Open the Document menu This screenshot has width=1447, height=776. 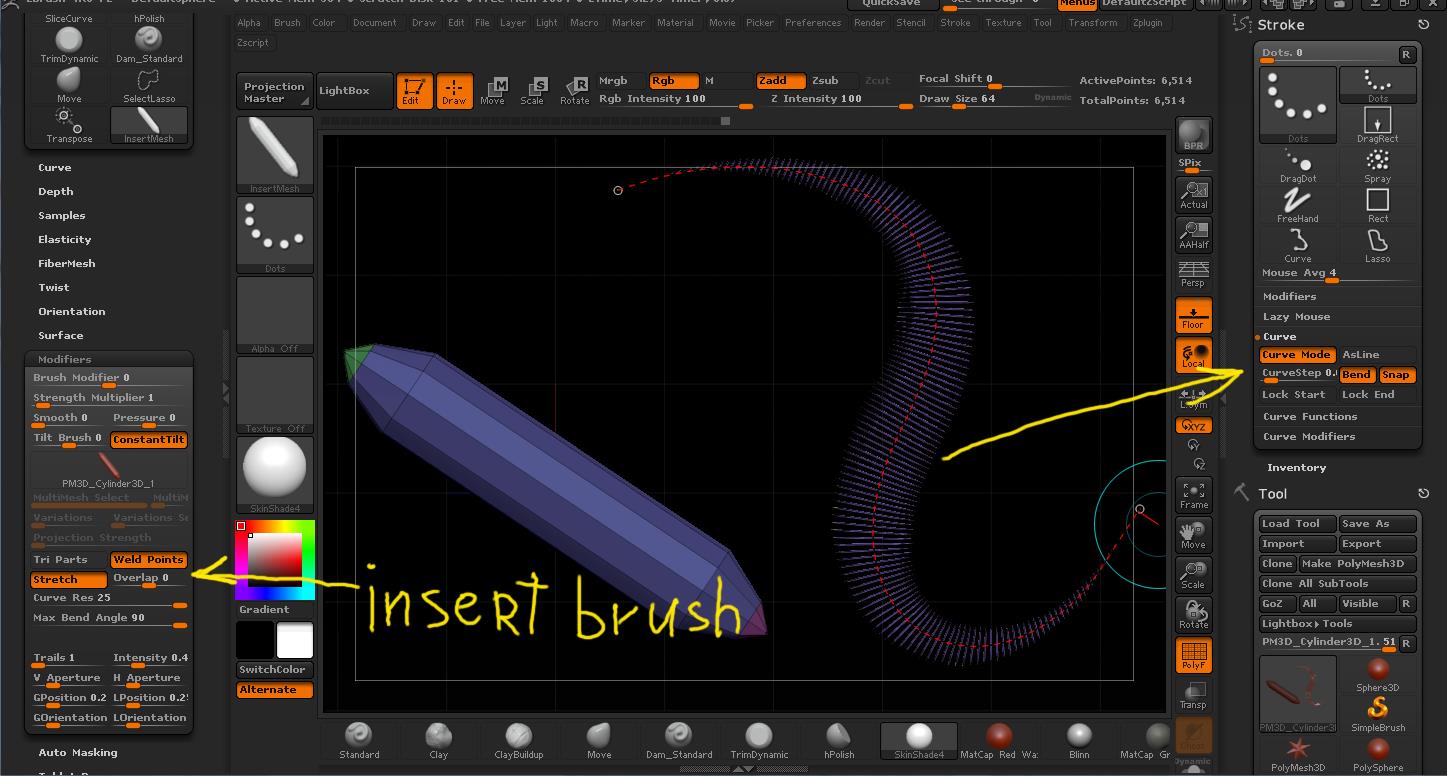click(x=375, y=23)
